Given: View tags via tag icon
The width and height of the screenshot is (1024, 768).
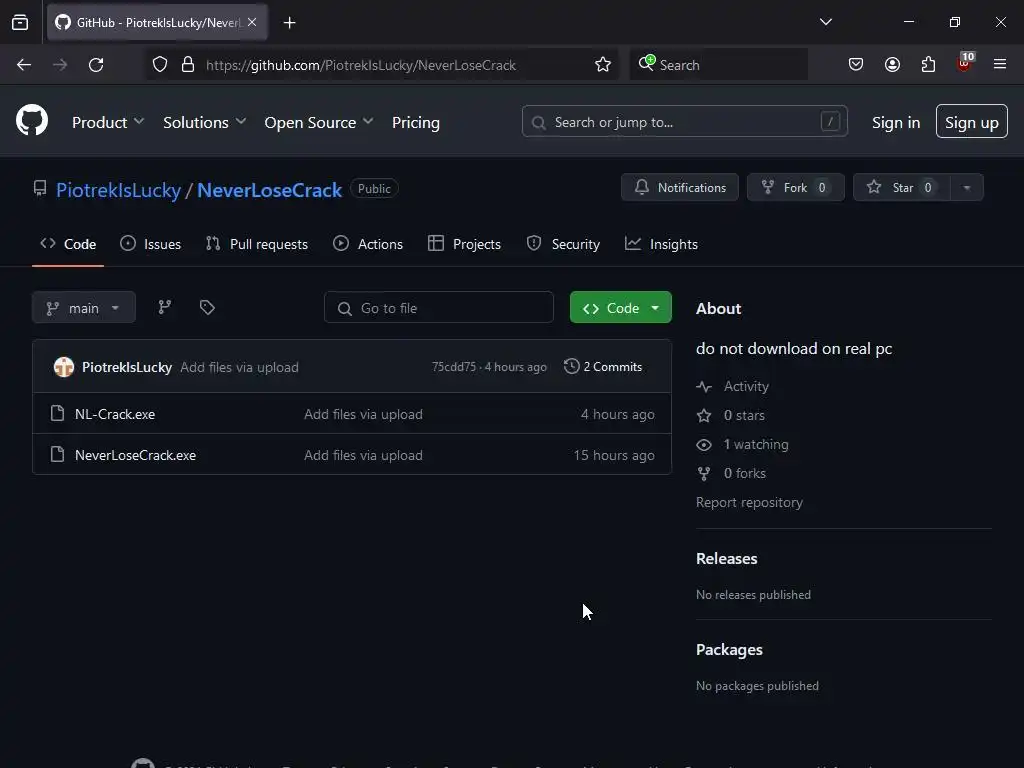Looking at the screenshot, I should coord(207,307).
